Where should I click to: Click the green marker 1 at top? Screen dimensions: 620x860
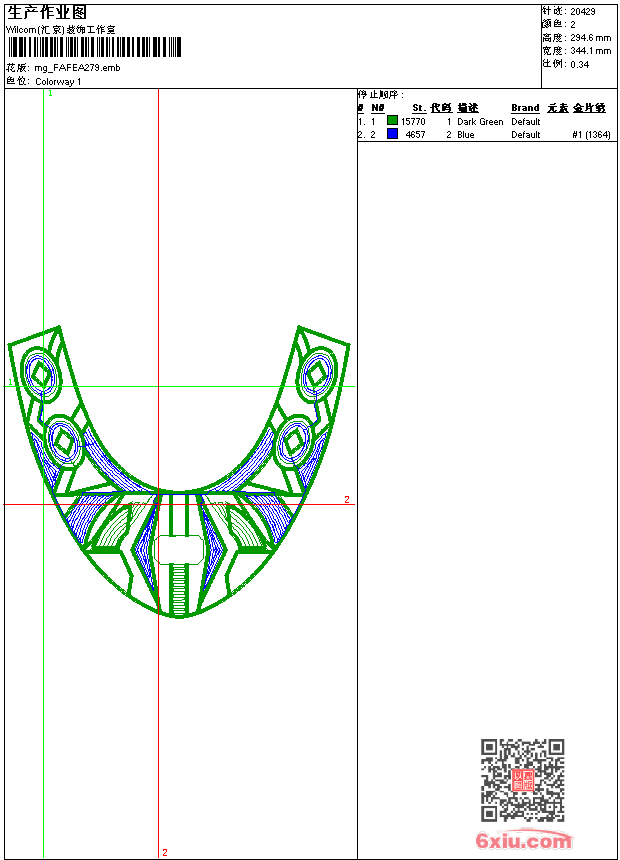click(50, 93)
